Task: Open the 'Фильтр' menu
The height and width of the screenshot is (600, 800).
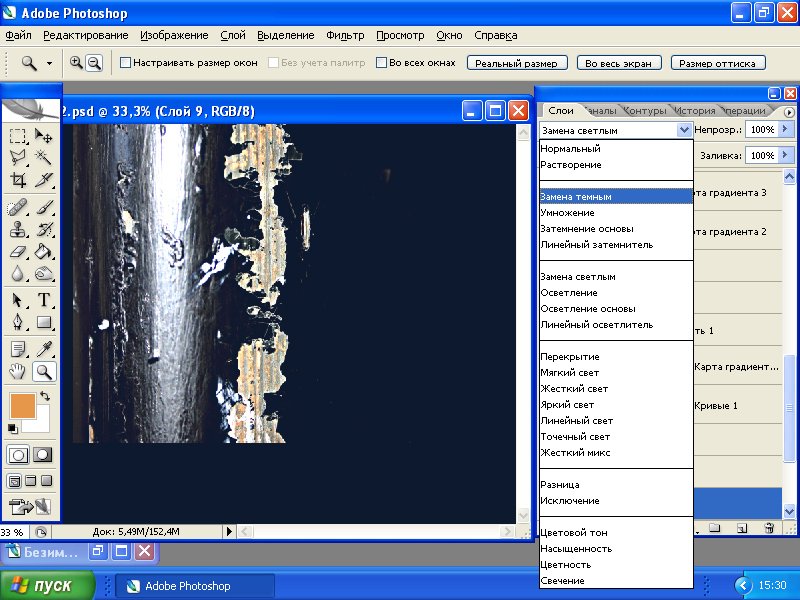Action: point(345,35)
